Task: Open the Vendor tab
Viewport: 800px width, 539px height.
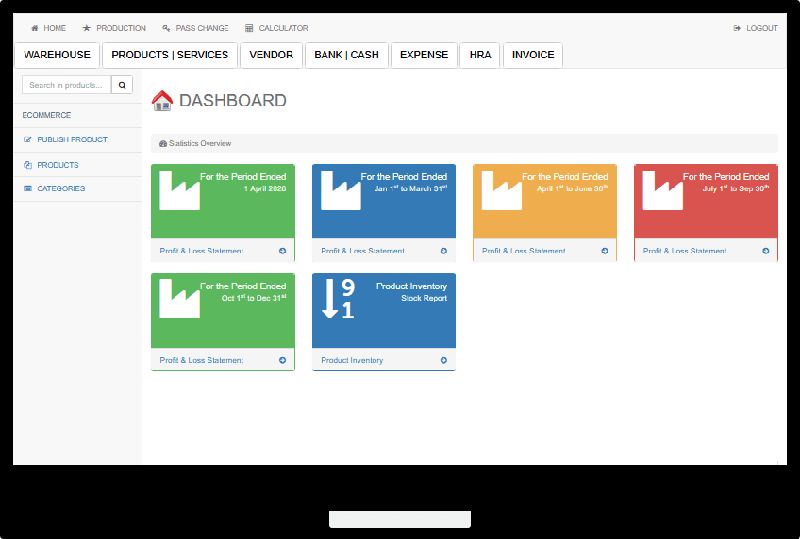Action: (x=271, y=55)
